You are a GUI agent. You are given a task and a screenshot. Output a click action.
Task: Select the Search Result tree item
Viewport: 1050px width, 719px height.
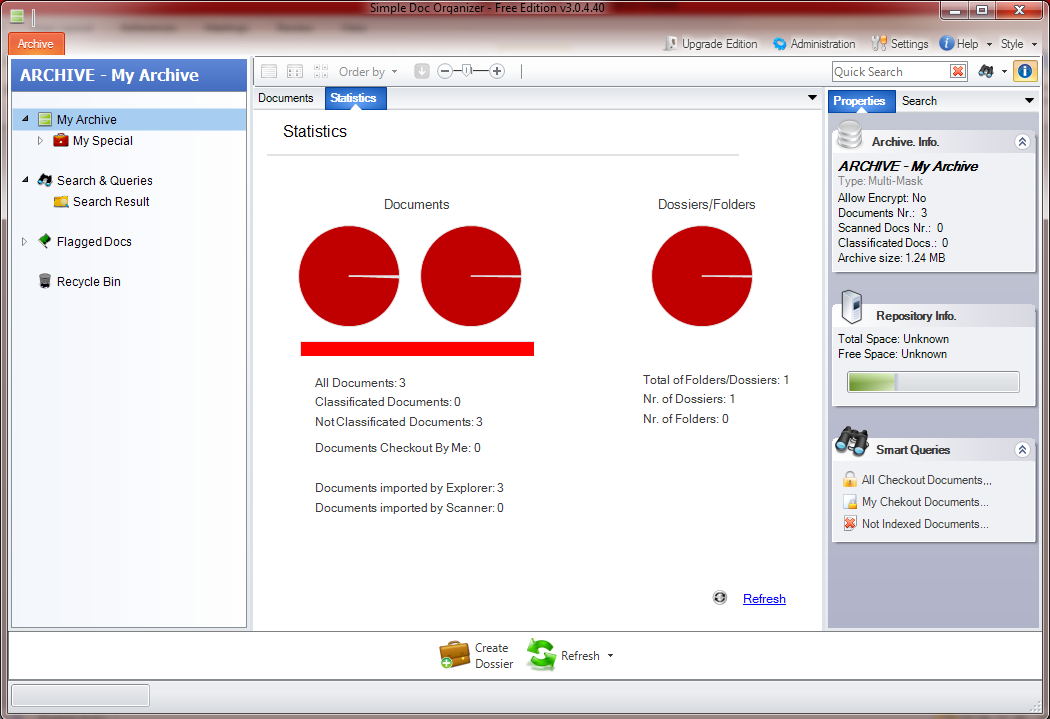coord(111,202)
